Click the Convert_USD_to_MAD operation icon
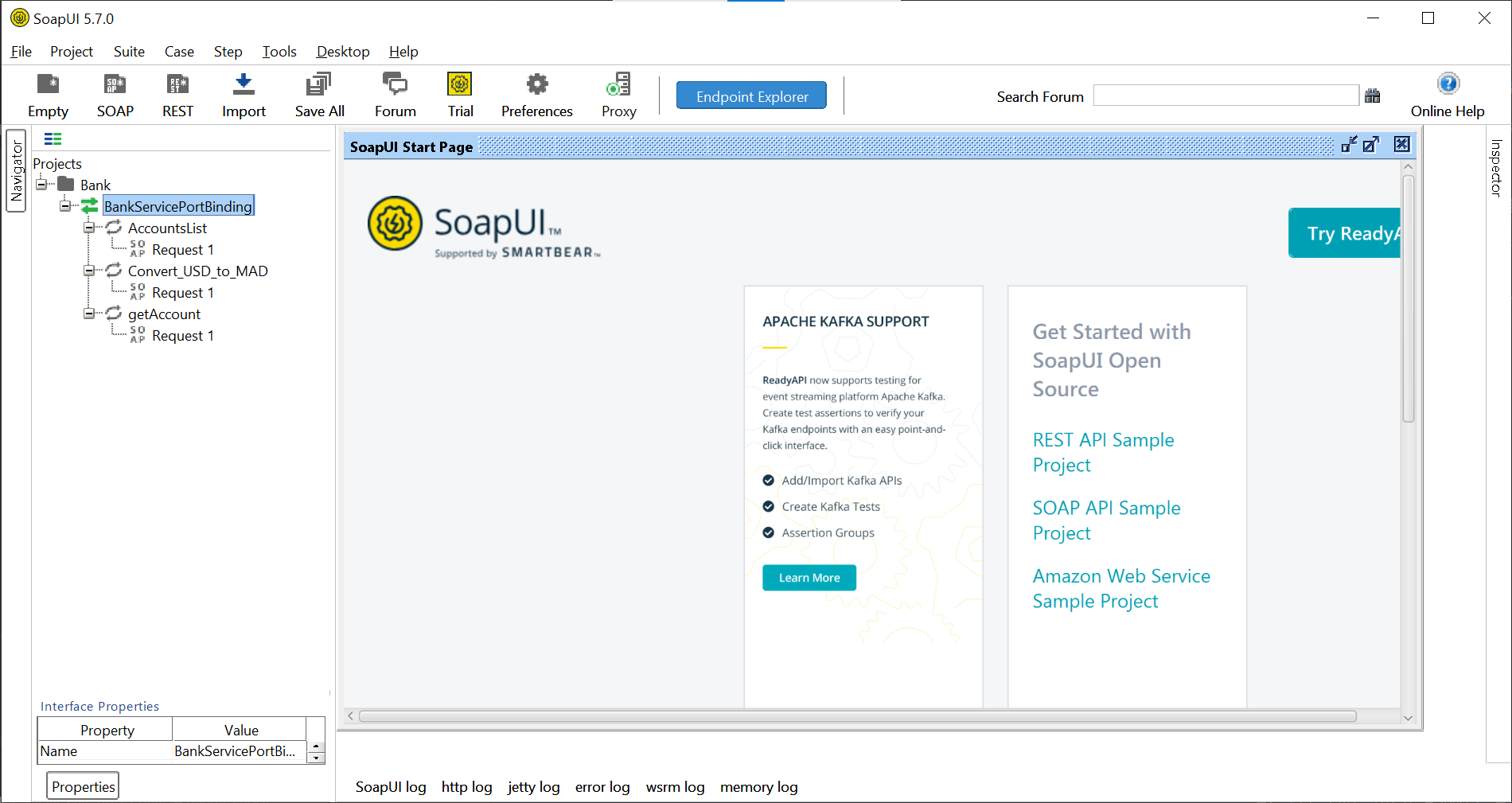 click(x=114, y=271)
